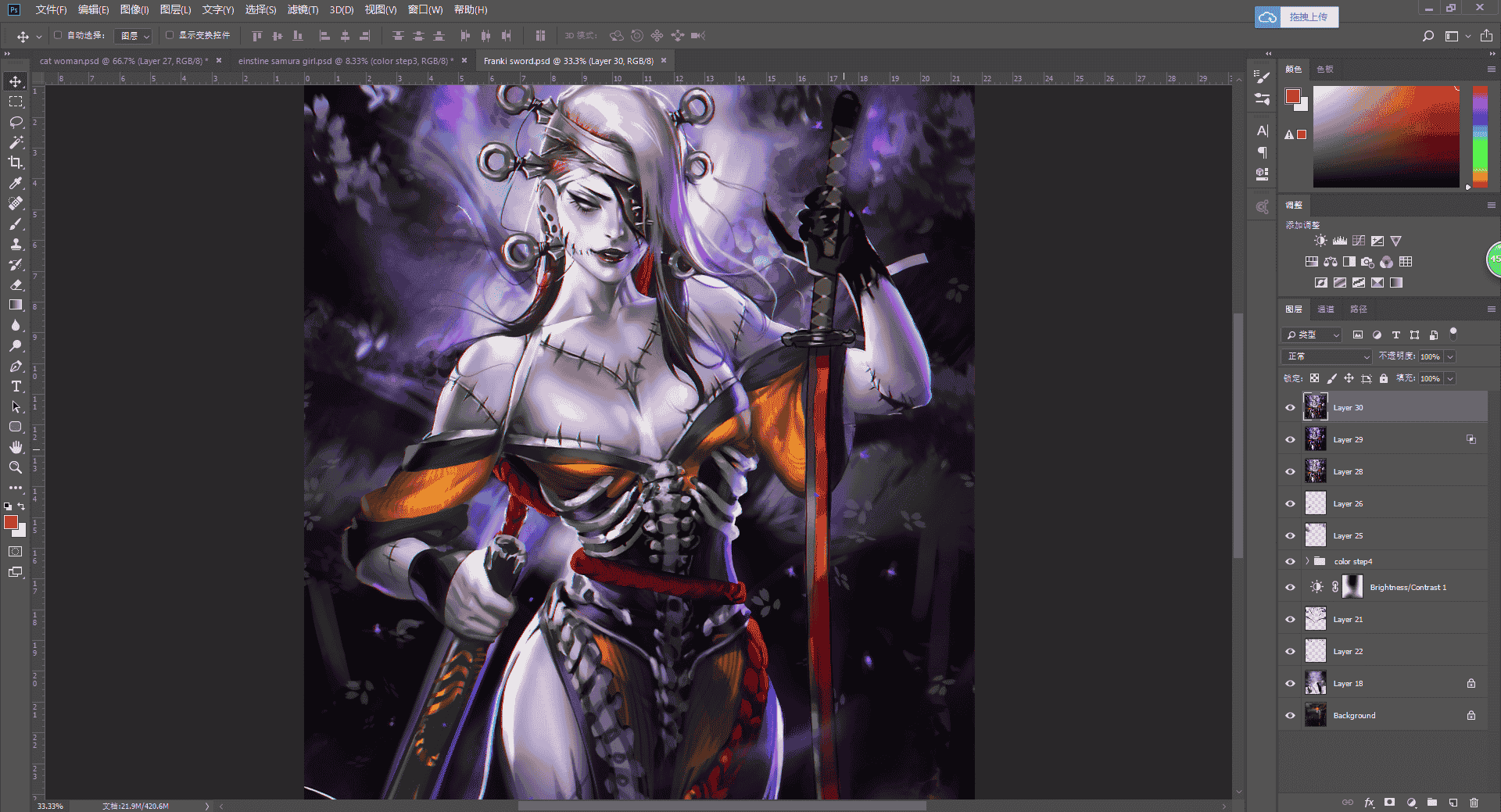Hide the Background layer eye
1501x812 pixels.
click(x=1291, y=715)
